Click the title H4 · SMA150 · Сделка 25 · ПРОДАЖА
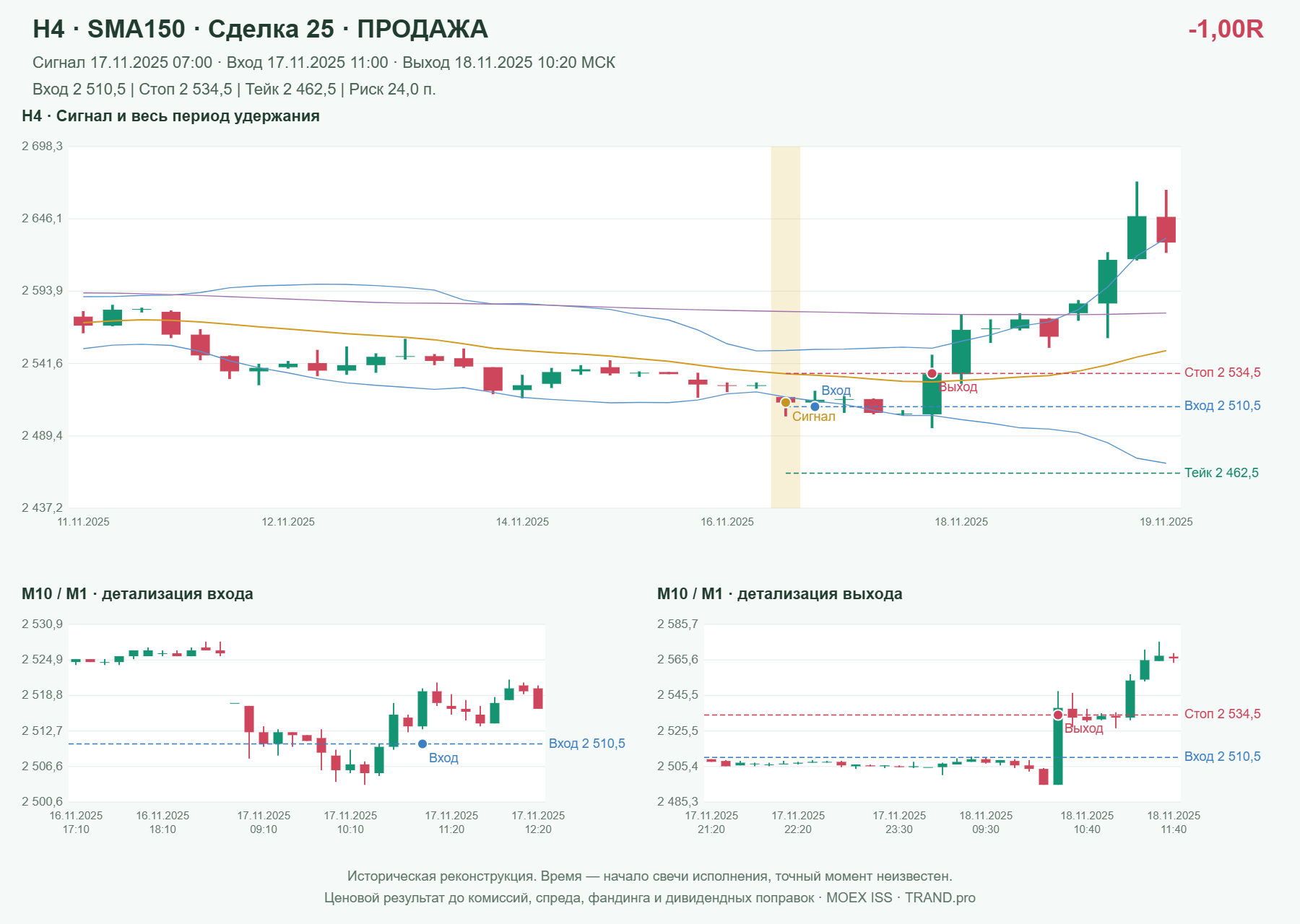This screenshot has height=924, width=1300. pos(260,29)
